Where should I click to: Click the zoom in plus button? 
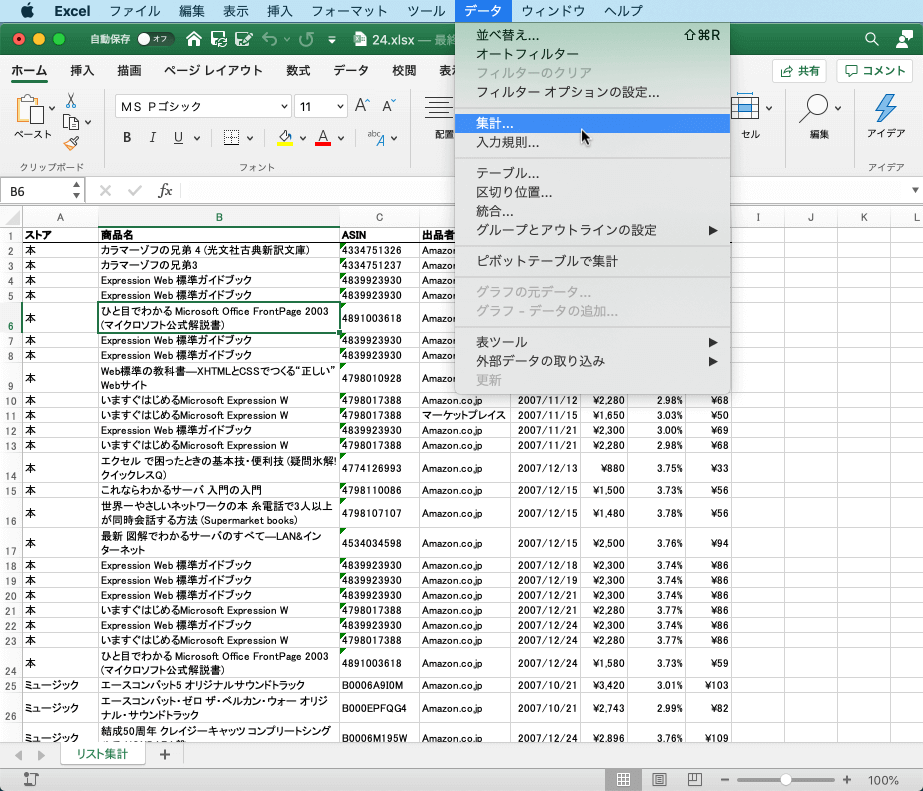(x=846, y=780)
